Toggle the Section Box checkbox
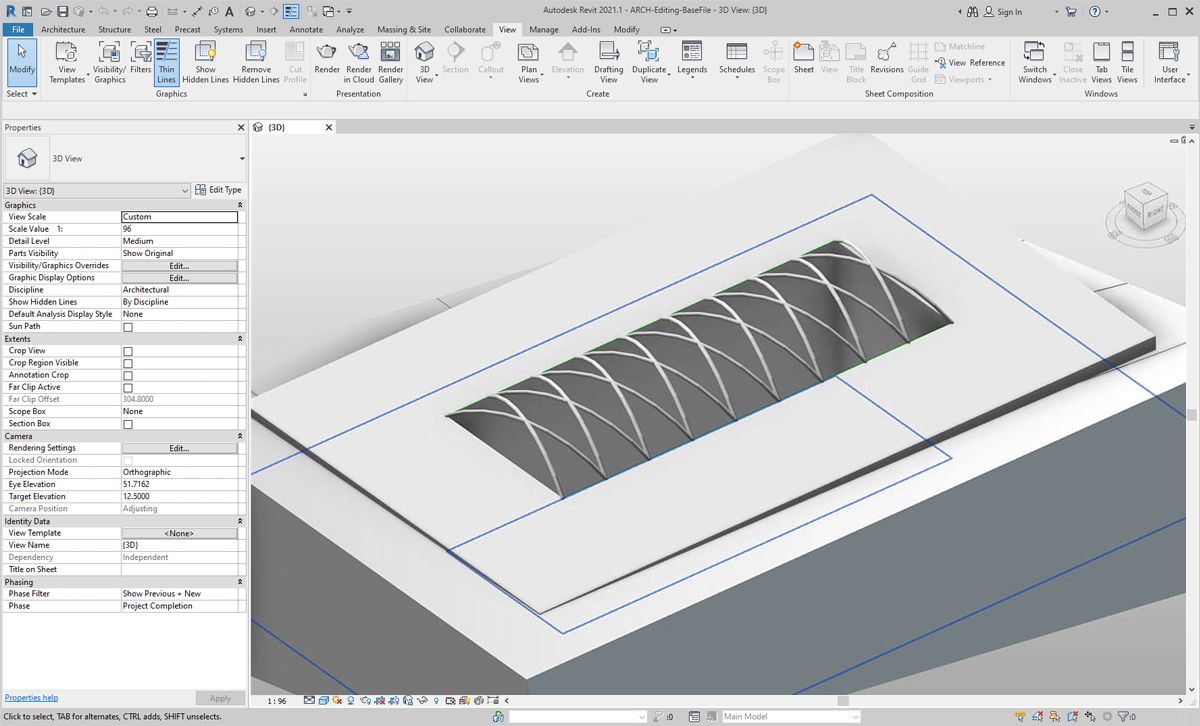 click(128, 424)
